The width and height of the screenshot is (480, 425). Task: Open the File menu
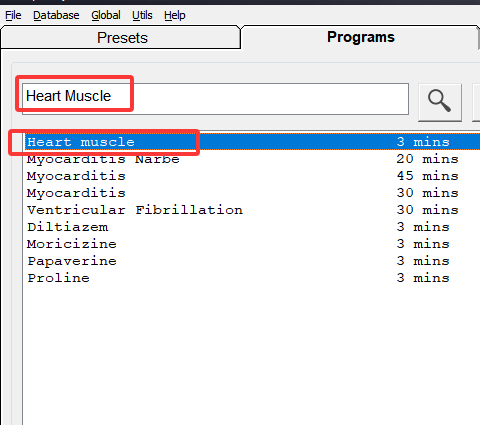pos(13,15)
